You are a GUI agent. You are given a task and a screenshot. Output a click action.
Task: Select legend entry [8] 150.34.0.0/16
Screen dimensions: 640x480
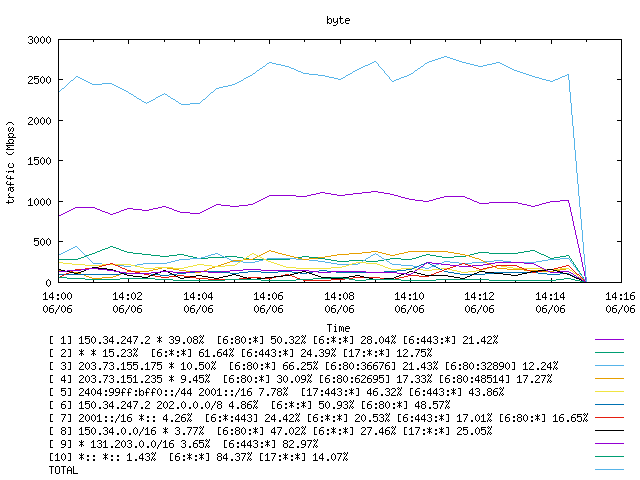pos(270,431)
